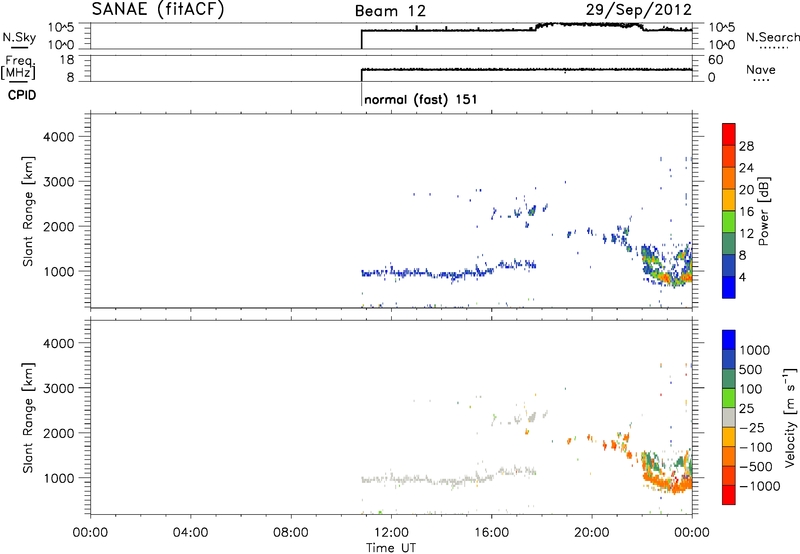Click the 'Nave' legend label
This screenshot has width=800, height=554.
tap(761, 69)
